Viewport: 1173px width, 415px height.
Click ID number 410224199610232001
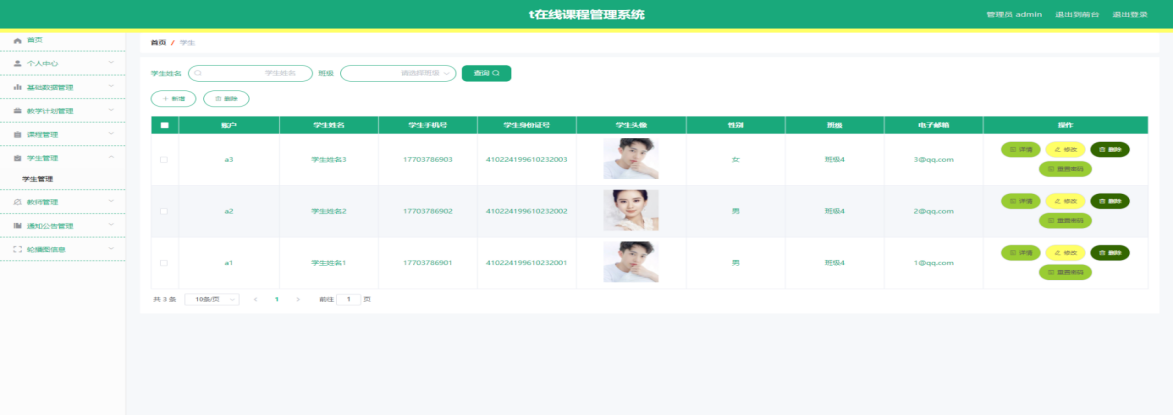point(527,263)
